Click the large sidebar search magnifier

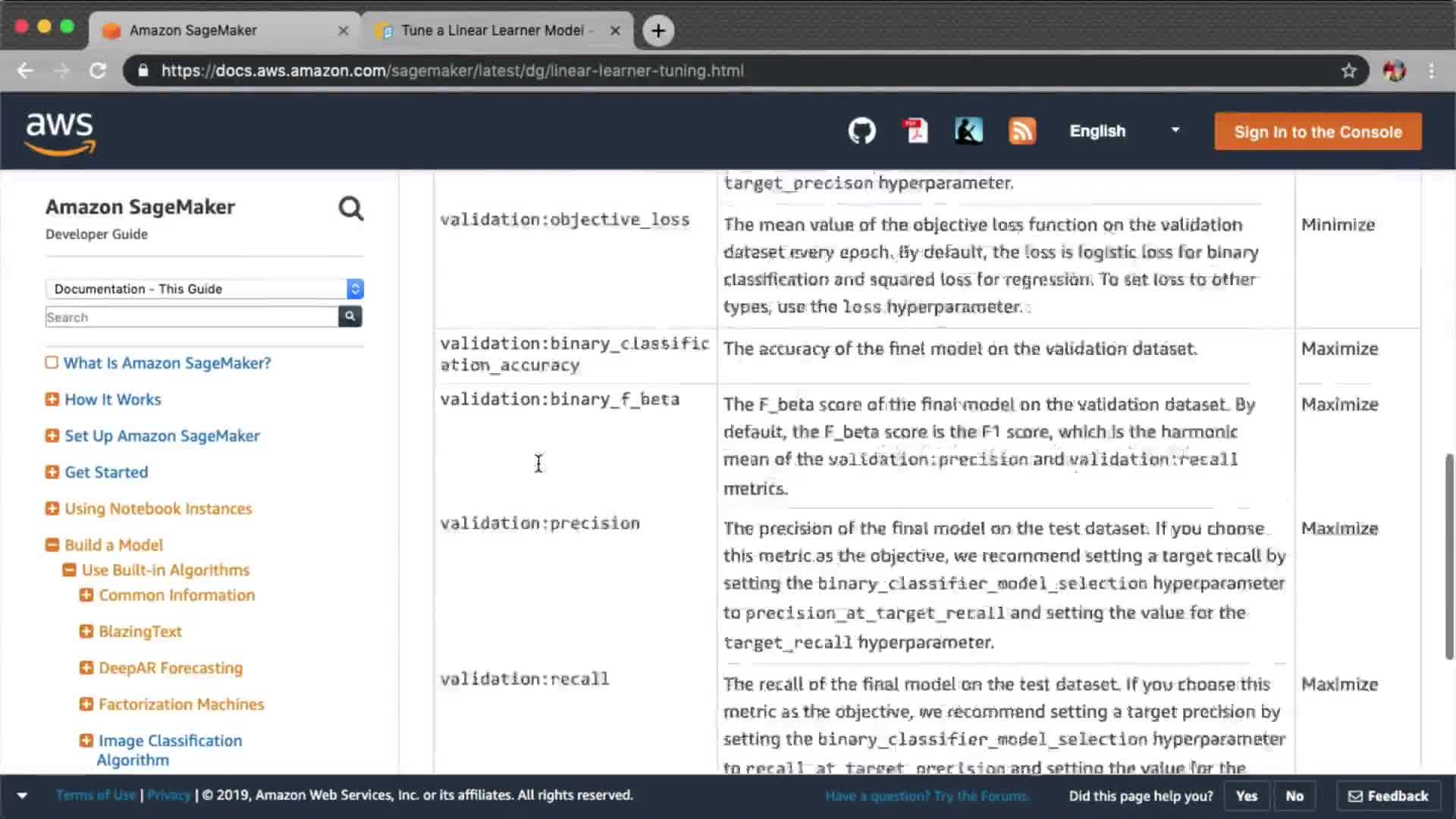pos(350,209)
